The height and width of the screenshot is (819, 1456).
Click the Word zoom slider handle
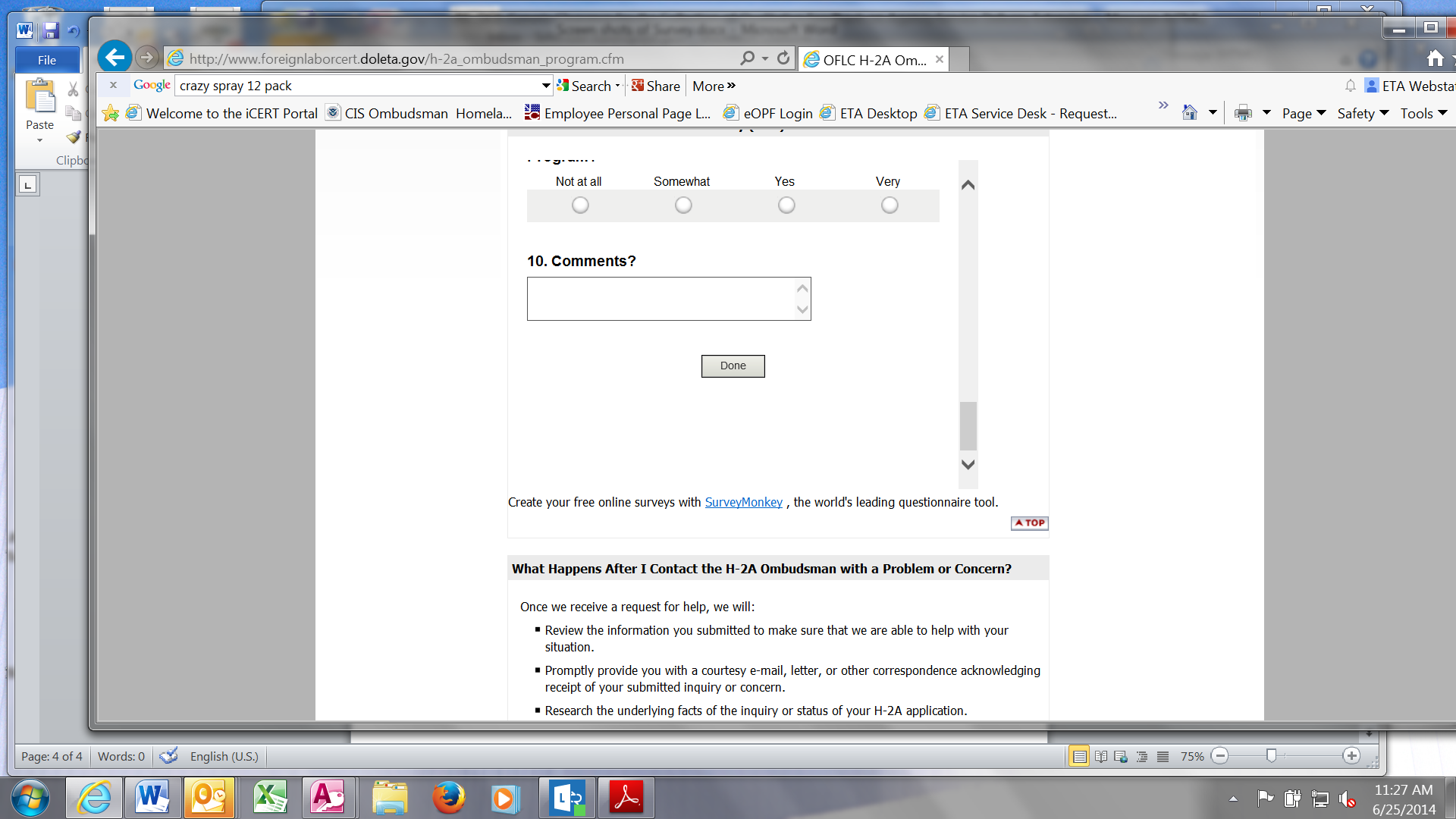(1271, 755)
